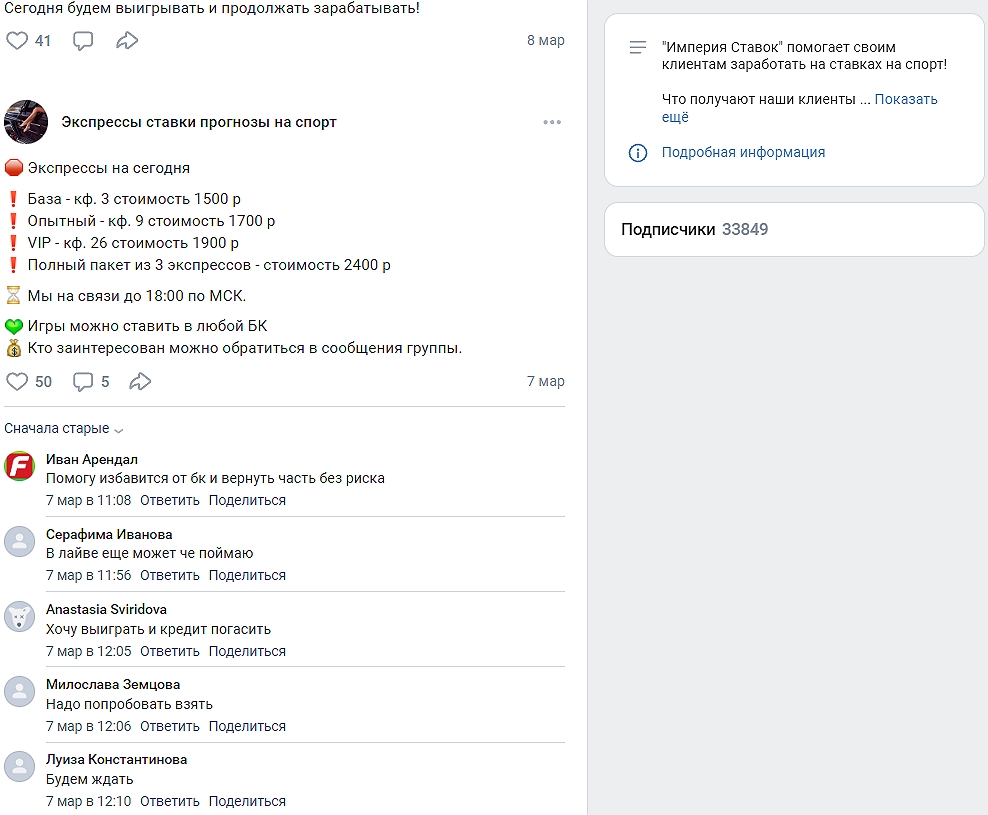Open the Подписчики list
Image resolution: width=988 pixels, height=815 pixels.
(694, 229)
